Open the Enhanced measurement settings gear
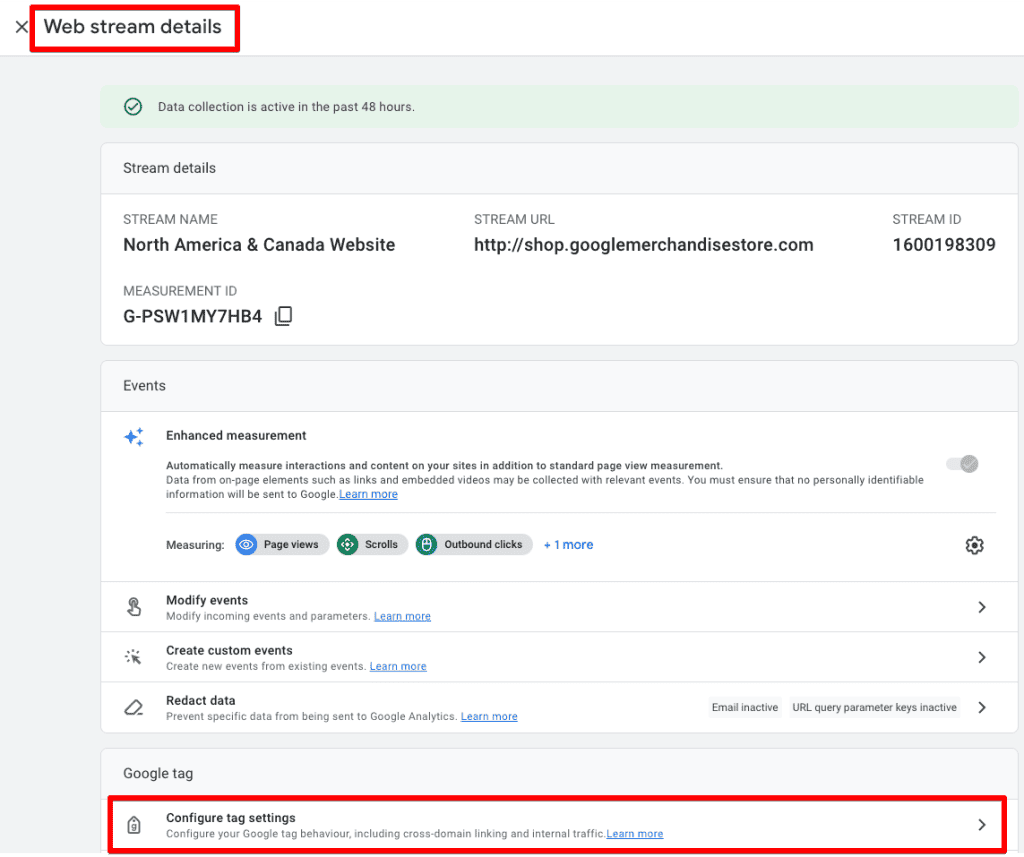This screenshot has height=857, width=1024. pyautogui.click(x=975, y=545)
